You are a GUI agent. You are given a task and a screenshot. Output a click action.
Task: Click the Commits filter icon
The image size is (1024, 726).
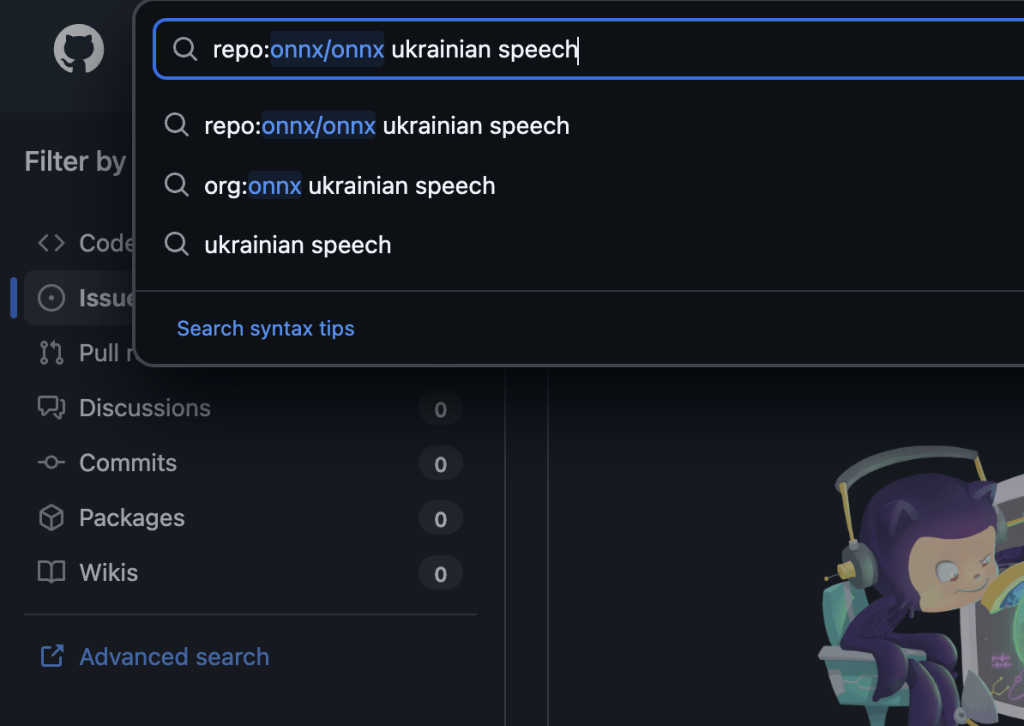[51, 463]
